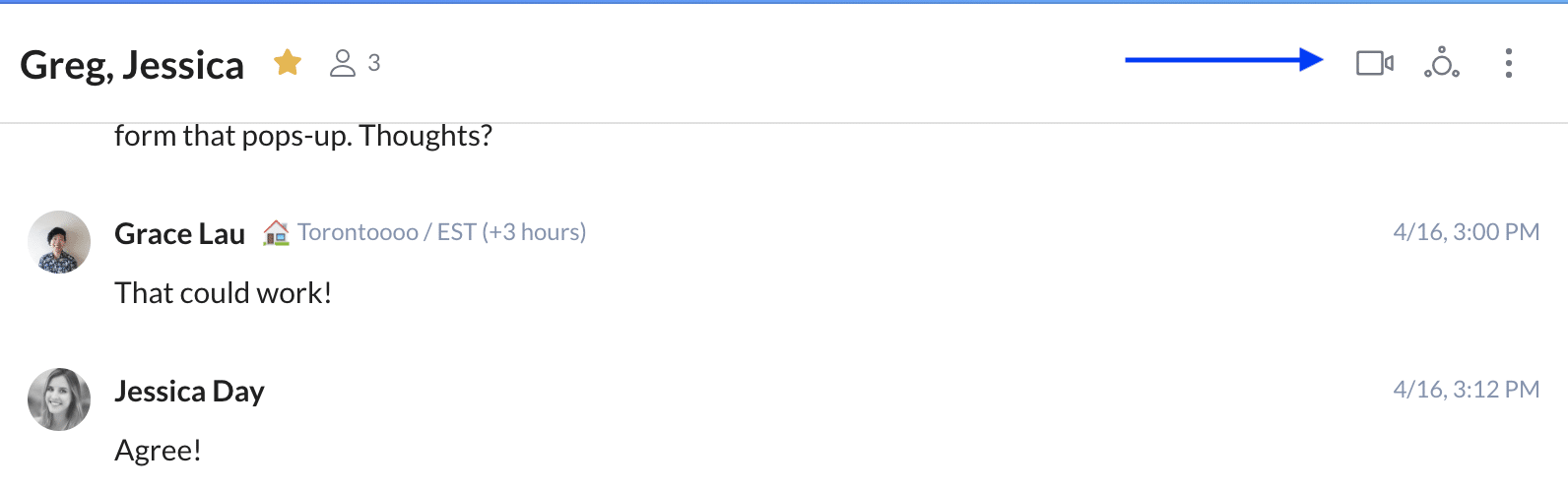Screen dimensions: 1568x490
Task: Open Grace Lau's name link
Action: pyautogui.click(x=179, y=233)
